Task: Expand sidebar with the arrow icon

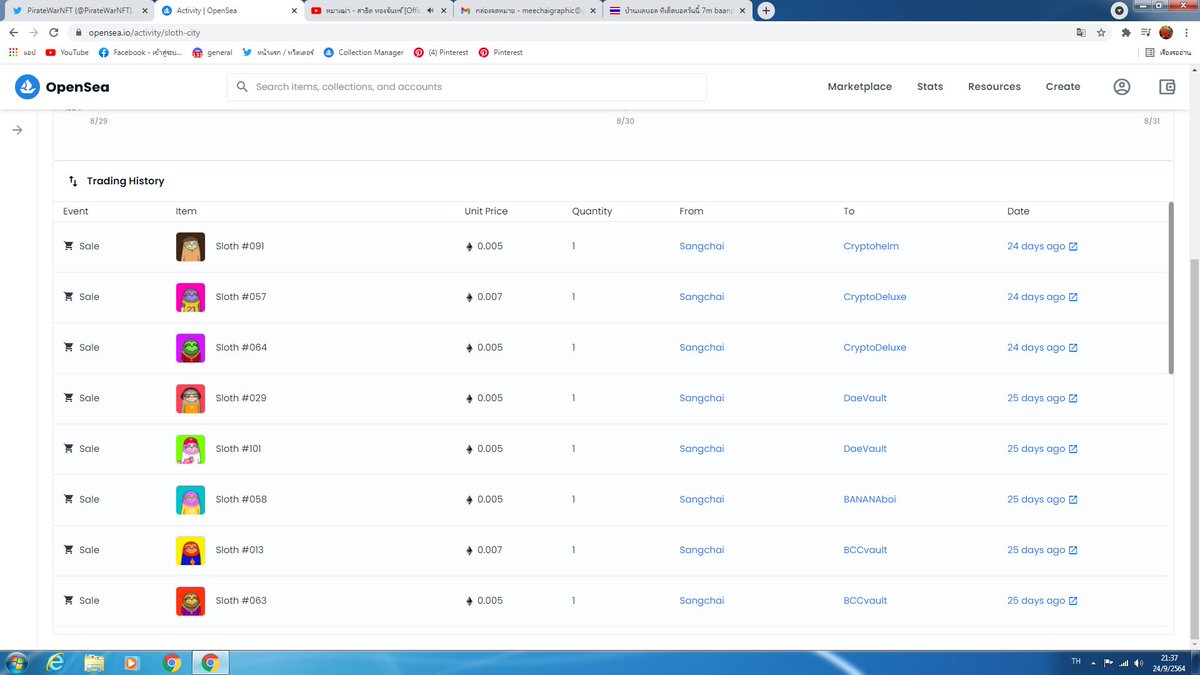Action: (17, 130)
